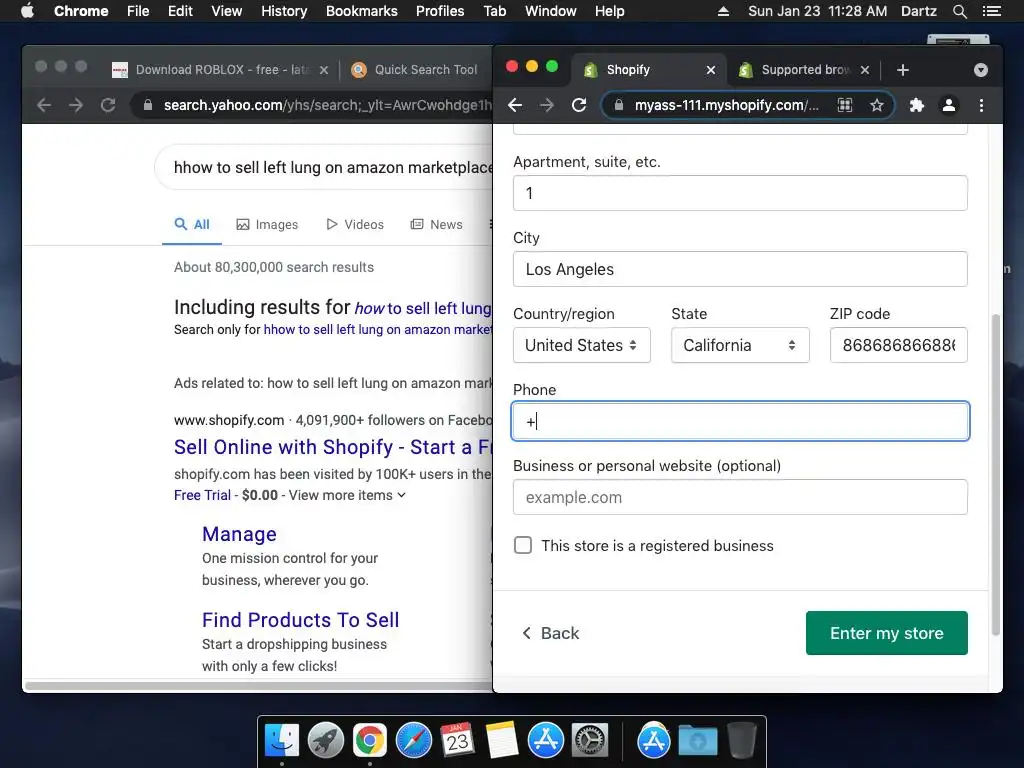Select the News search filter
This screenshot has width=1024, height=768.
point(436,225)
